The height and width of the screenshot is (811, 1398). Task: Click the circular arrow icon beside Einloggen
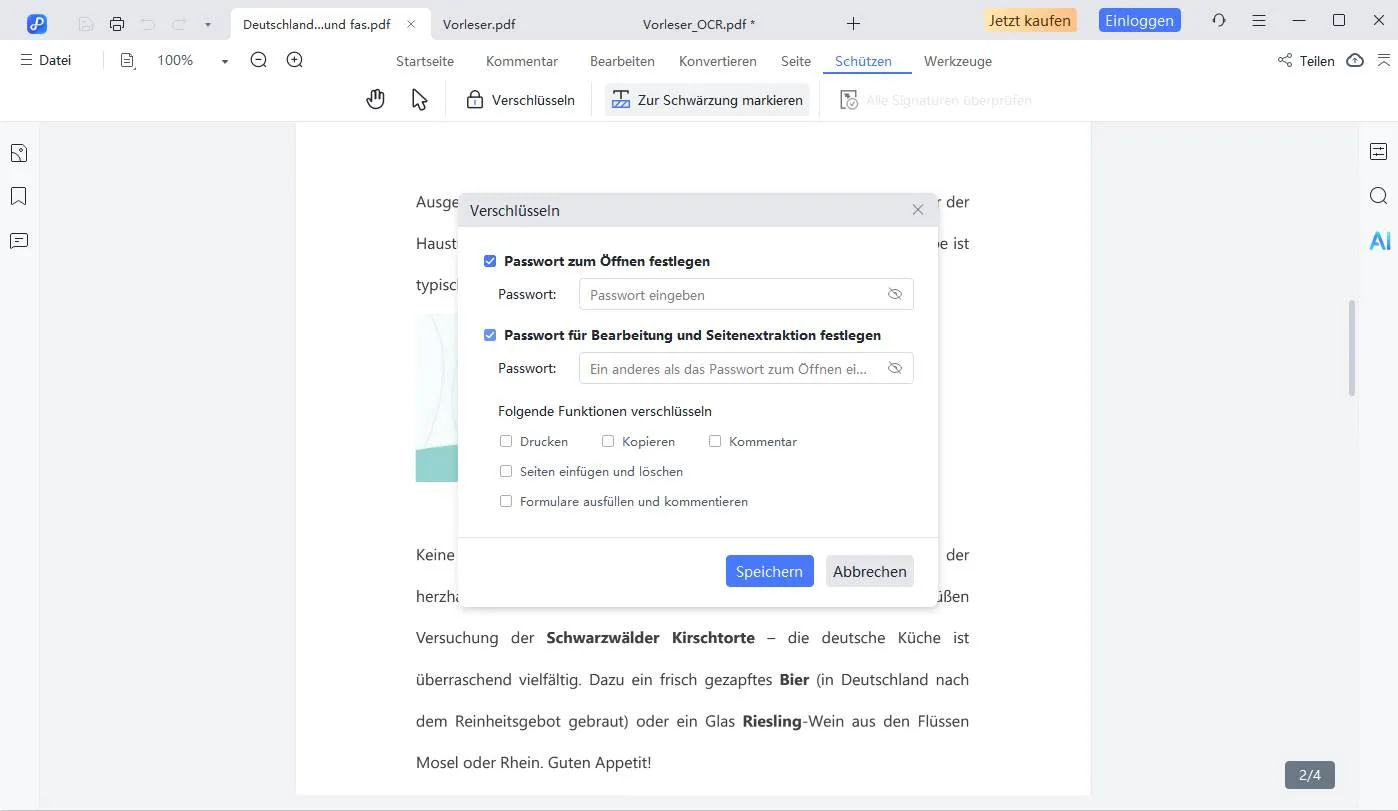click(x=1218, y=20)
